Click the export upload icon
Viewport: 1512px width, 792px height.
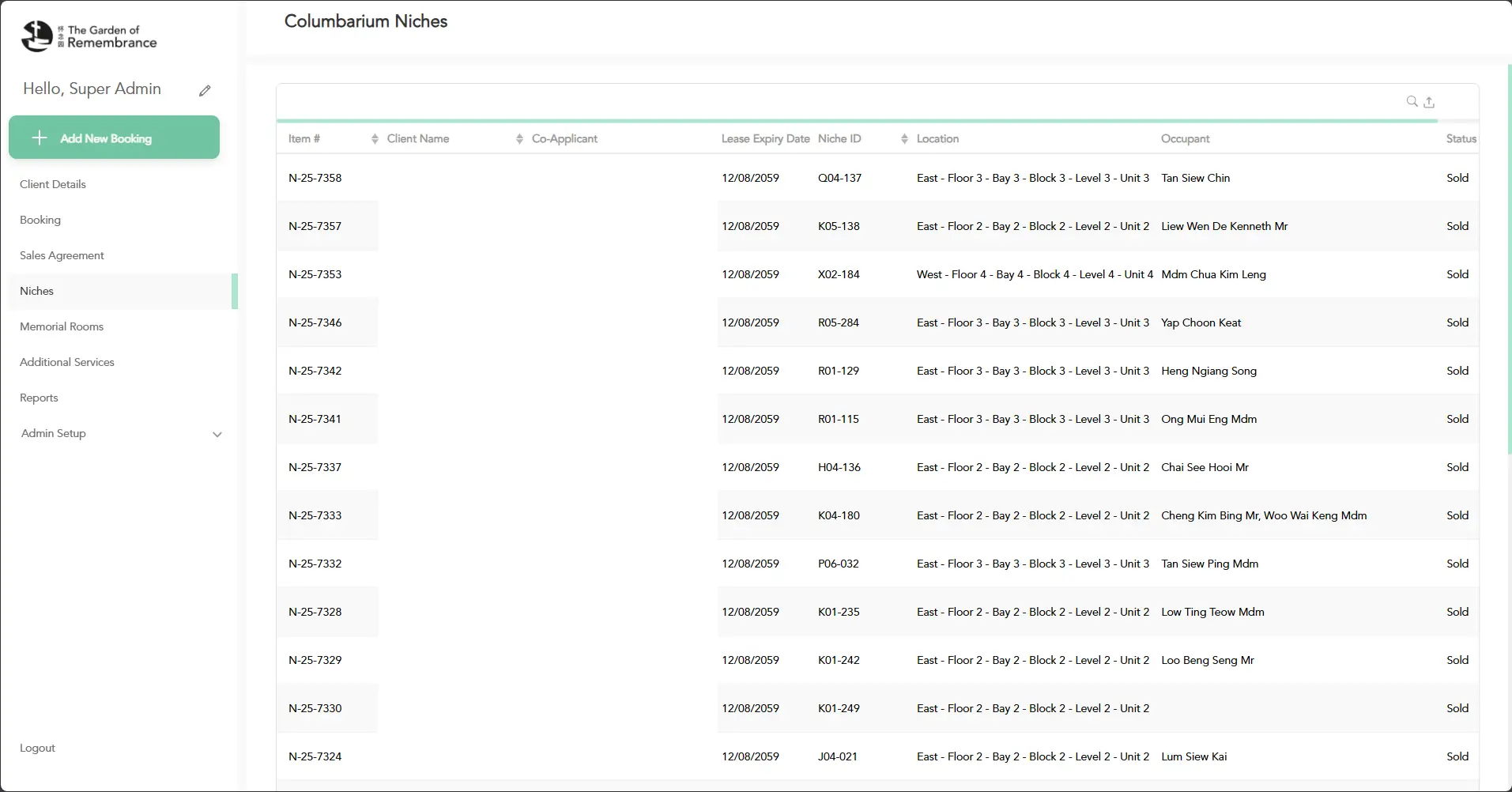1429,102
